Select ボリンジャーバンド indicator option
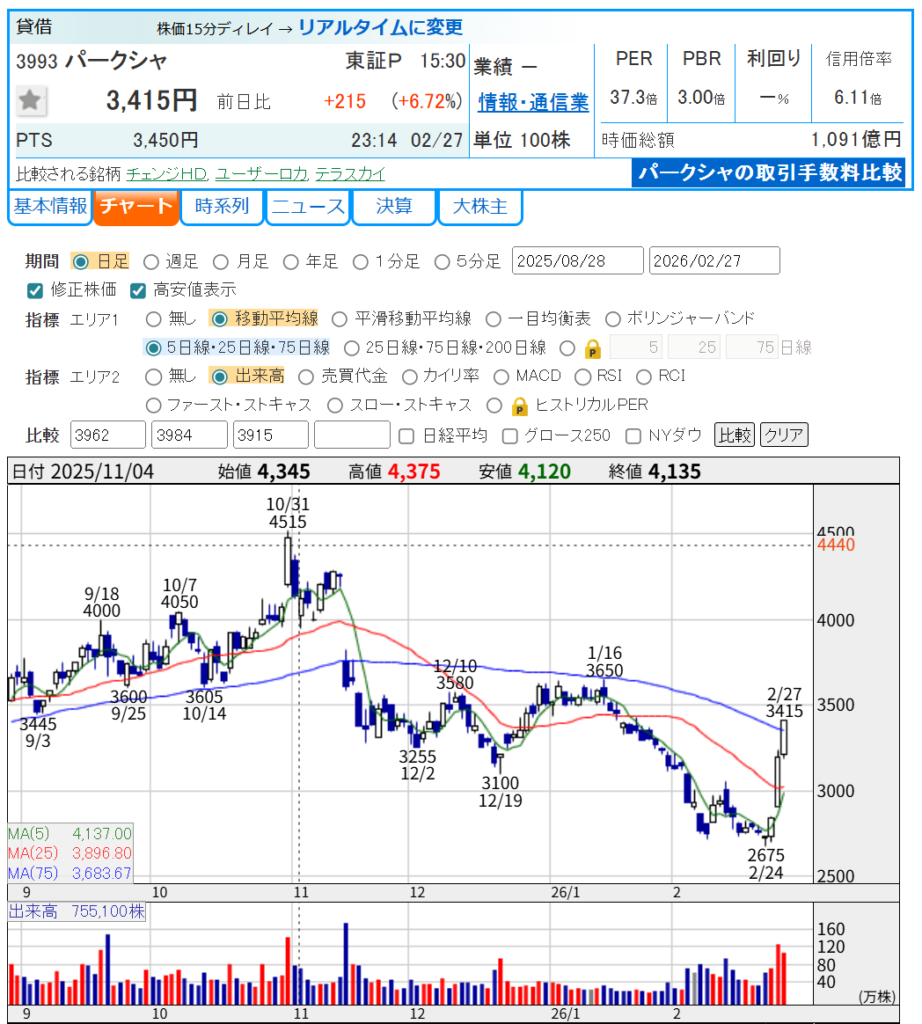 613,319
